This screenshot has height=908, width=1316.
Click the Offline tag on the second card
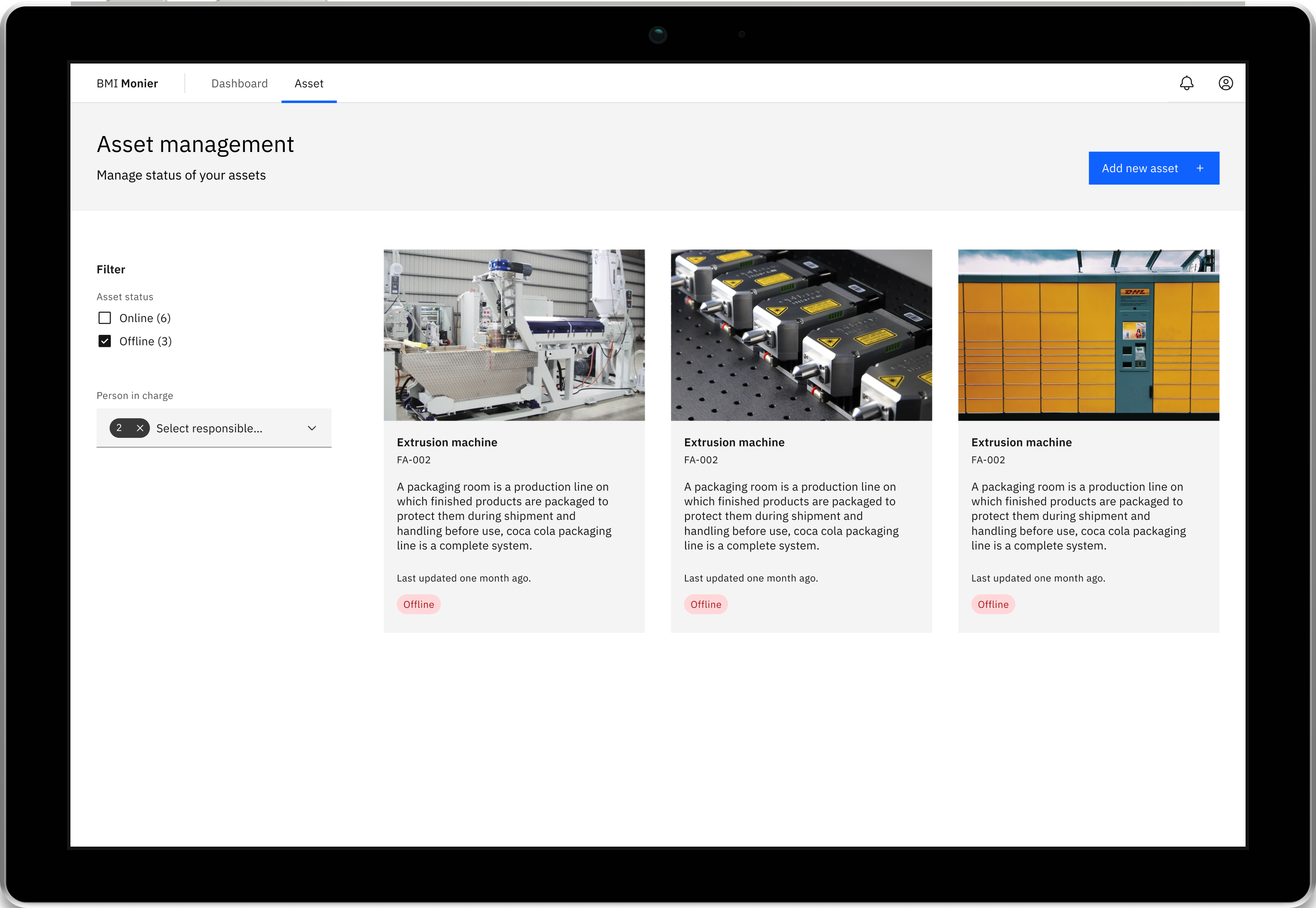coord(705,604)
